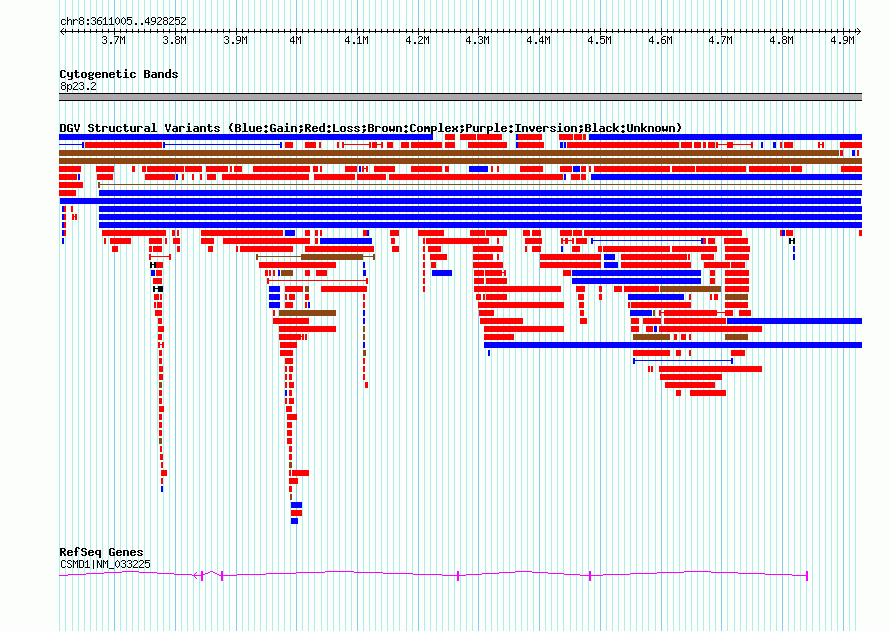The height and width of the screenshot is (631, 890).
Task: Click the 4.5M ruler tick label
Action: click(599, 40)
